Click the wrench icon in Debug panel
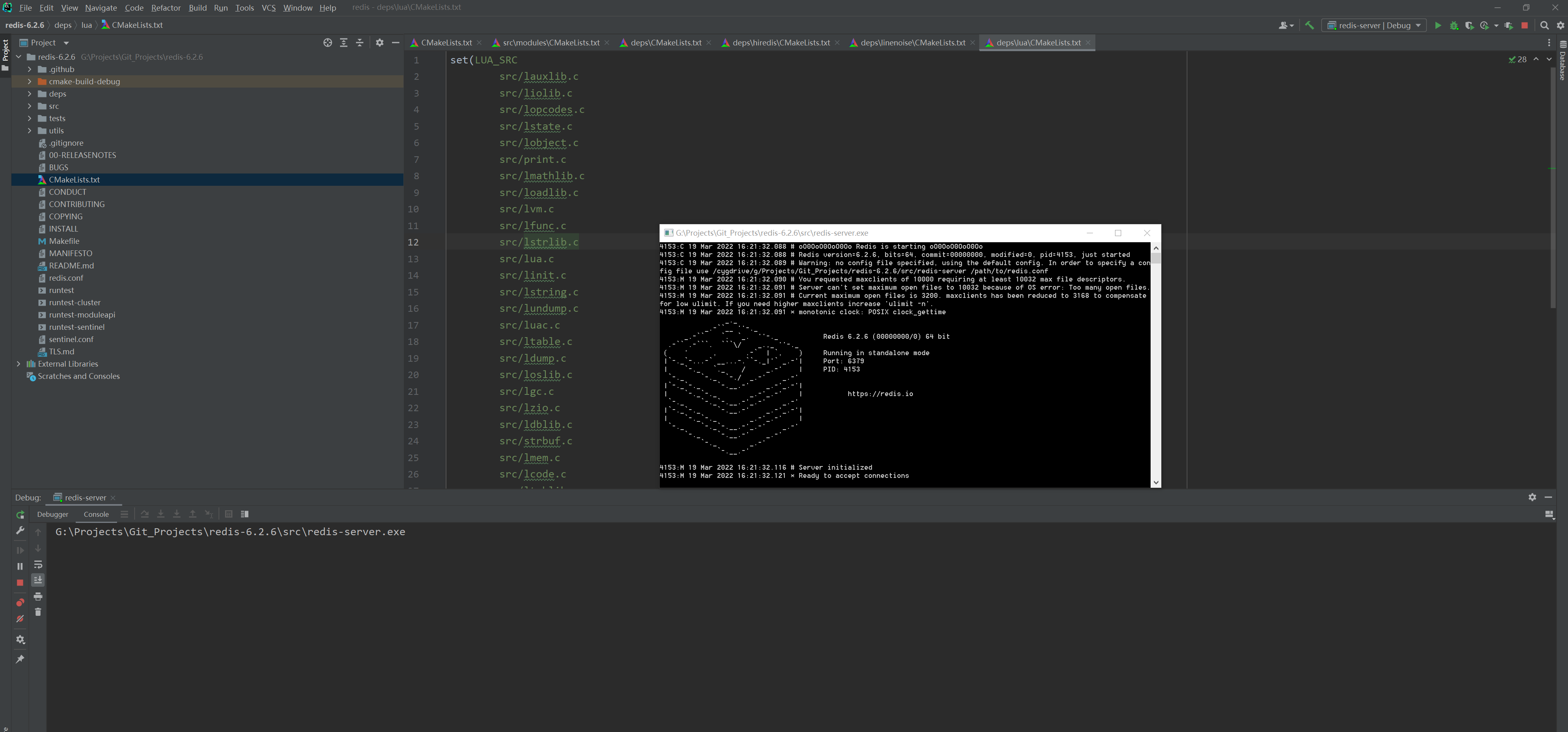The image size is (1568, 732). click(x=20, y=531)
